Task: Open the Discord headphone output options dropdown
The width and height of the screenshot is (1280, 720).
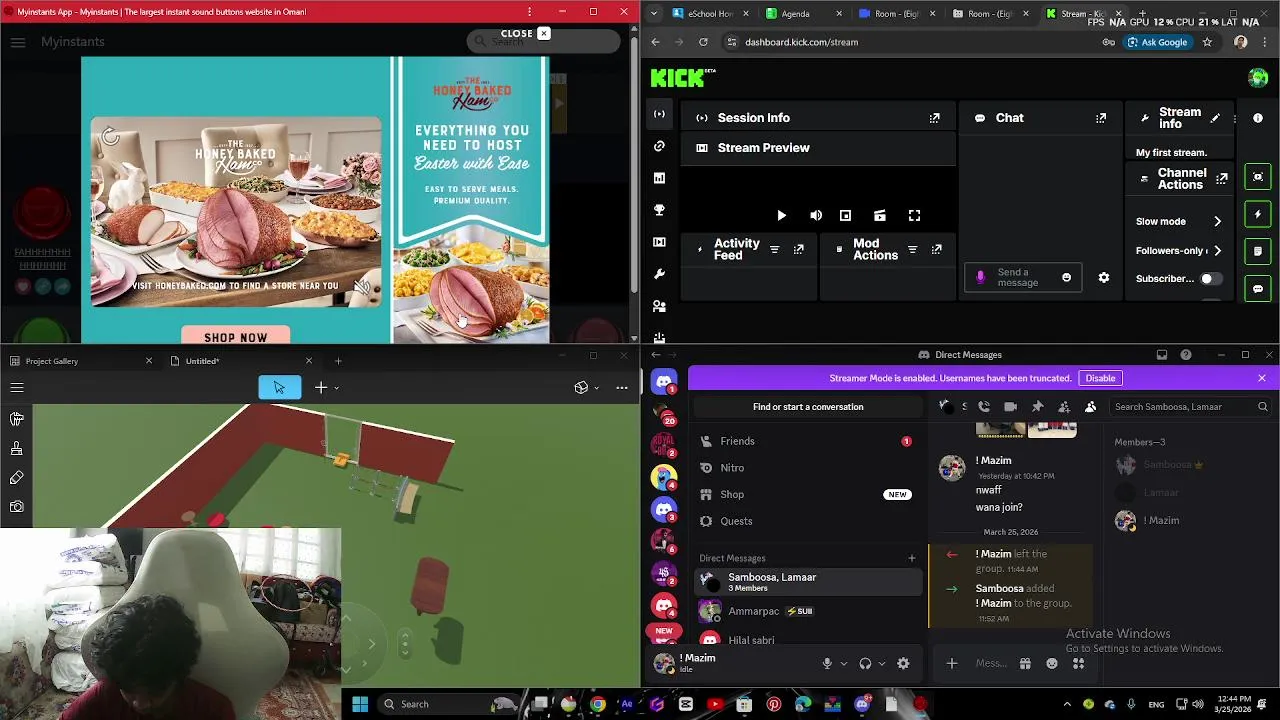Action: [x=881, y=664]
